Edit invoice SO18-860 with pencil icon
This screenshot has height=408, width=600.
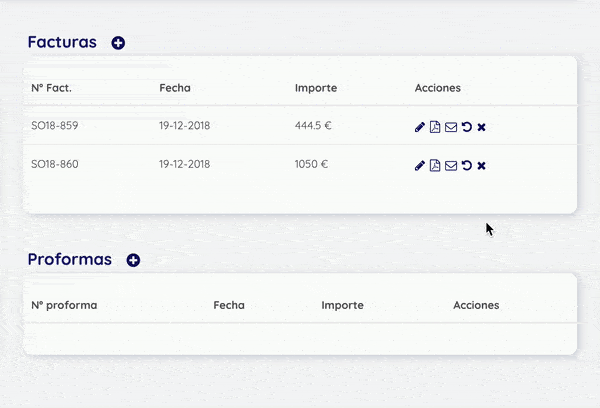(419, 165)
